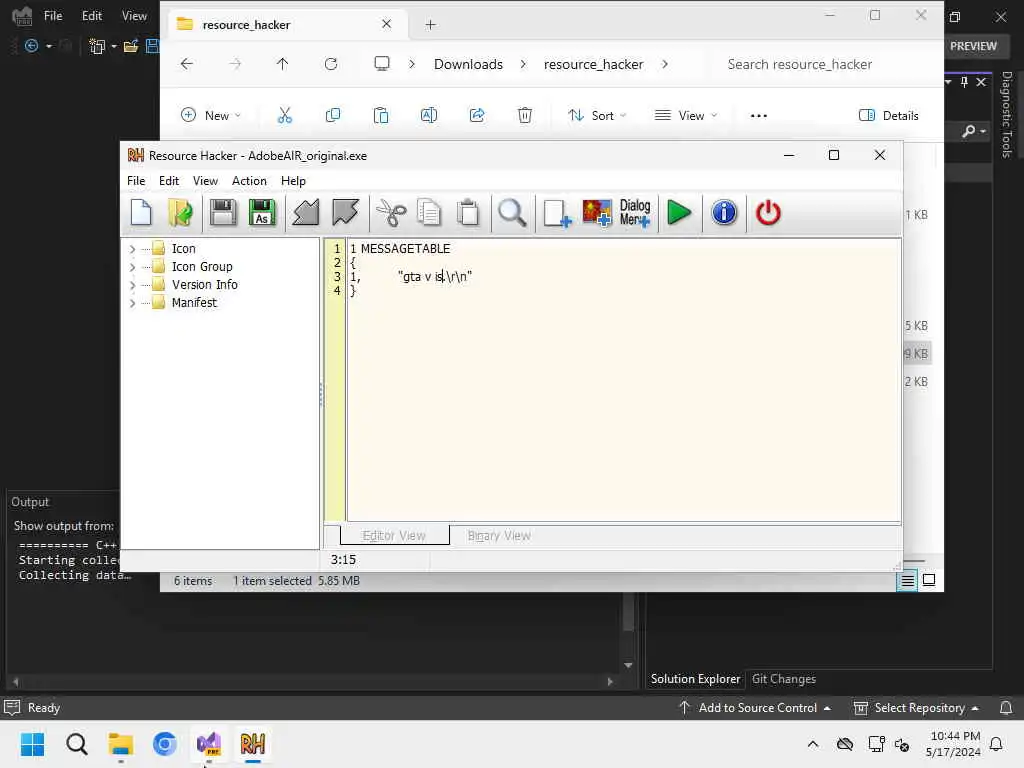Image resolution: width=1024 pixels, height=768 pixels.
Task: Expand the Icon Group tree folder
Action: (x=133, y=267)
